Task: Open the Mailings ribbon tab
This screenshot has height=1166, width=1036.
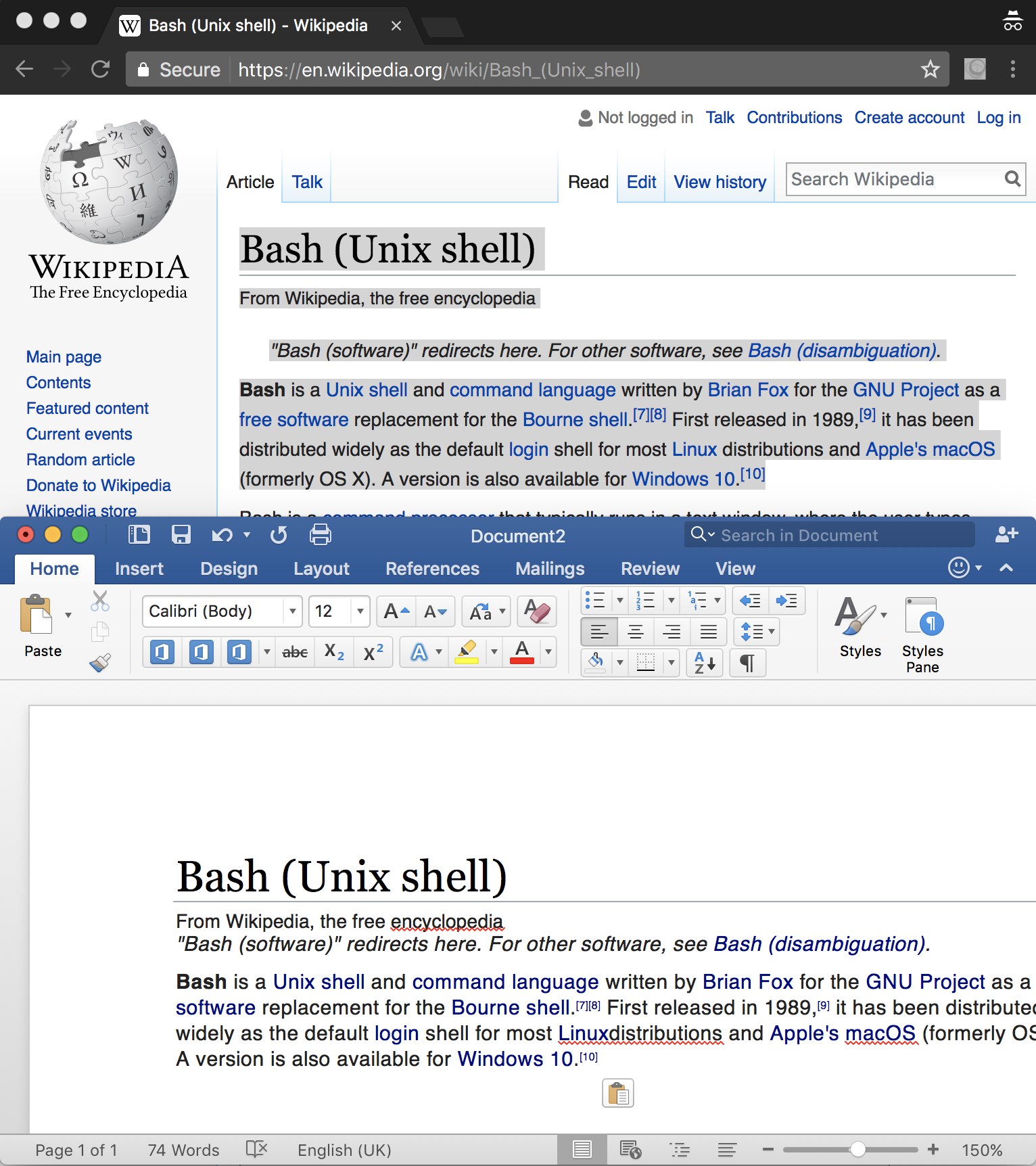Action: [x=550, y=568]
